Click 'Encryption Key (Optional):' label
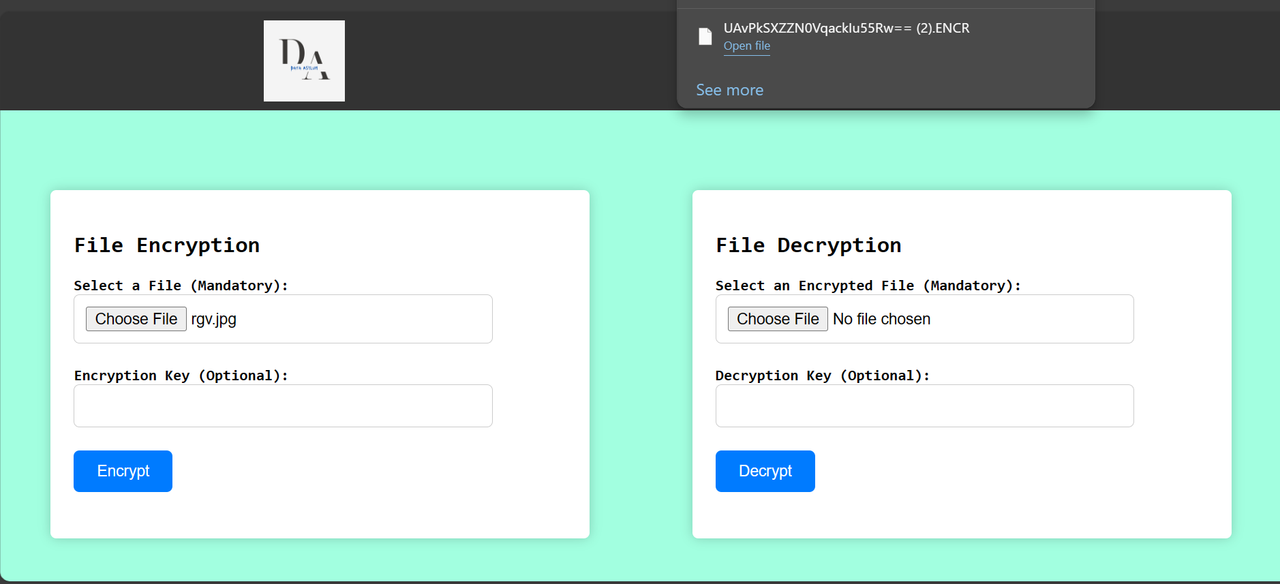The height and width of the screenshot is (584, 1280). 181,375
